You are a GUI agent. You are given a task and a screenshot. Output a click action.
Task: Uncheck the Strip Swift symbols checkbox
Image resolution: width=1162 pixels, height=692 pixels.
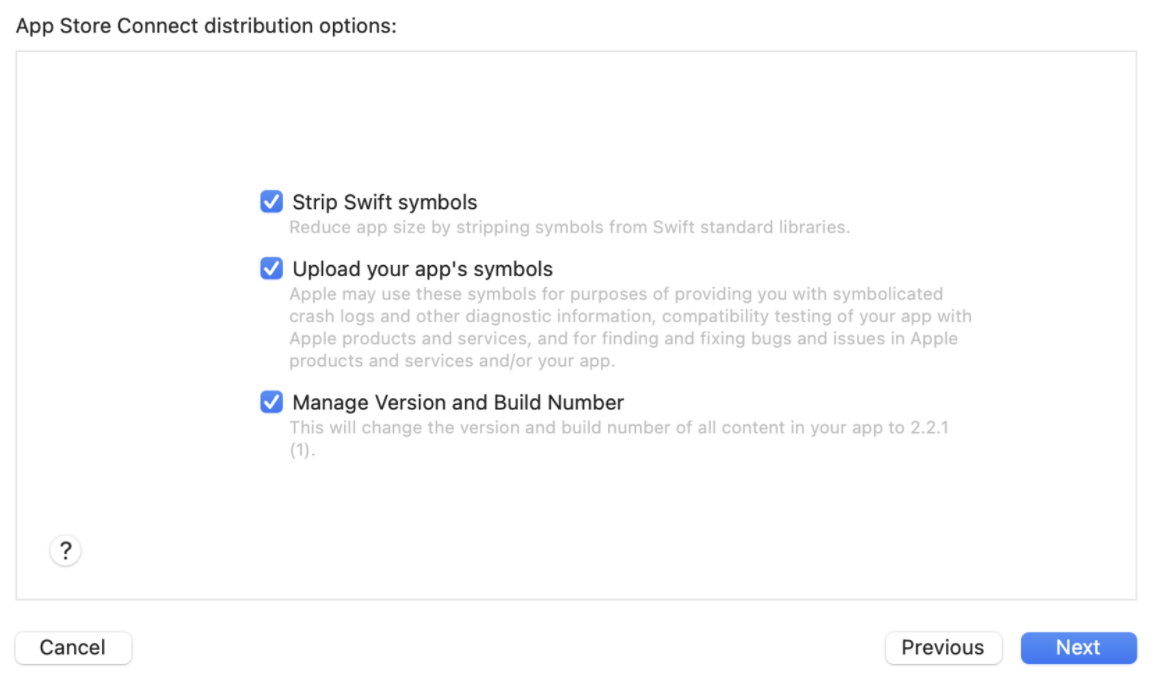(x=271, y=202)
